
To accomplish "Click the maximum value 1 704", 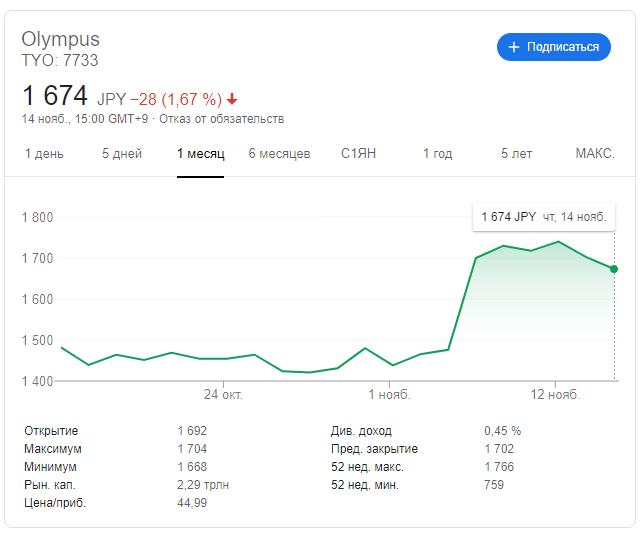I will click(x=192, y=449).
